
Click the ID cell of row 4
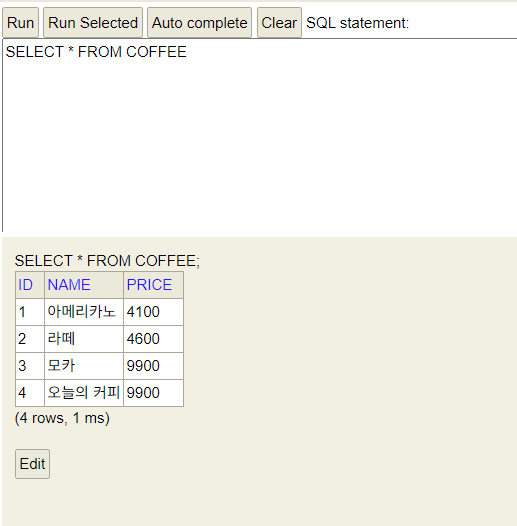(30, 393)
